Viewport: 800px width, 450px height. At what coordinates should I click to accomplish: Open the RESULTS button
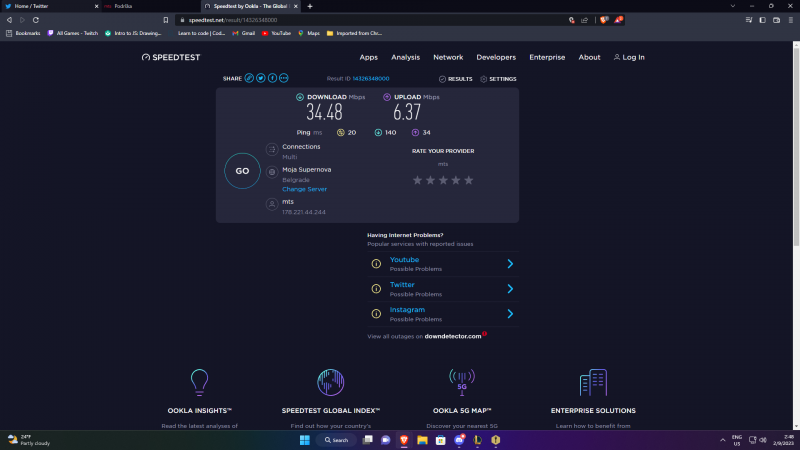coord(456,79)
